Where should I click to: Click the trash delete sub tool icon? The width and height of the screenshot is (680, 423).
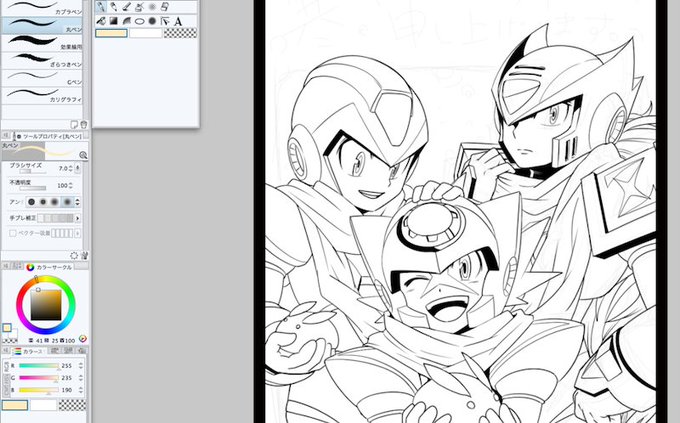[x=83, y=125]
